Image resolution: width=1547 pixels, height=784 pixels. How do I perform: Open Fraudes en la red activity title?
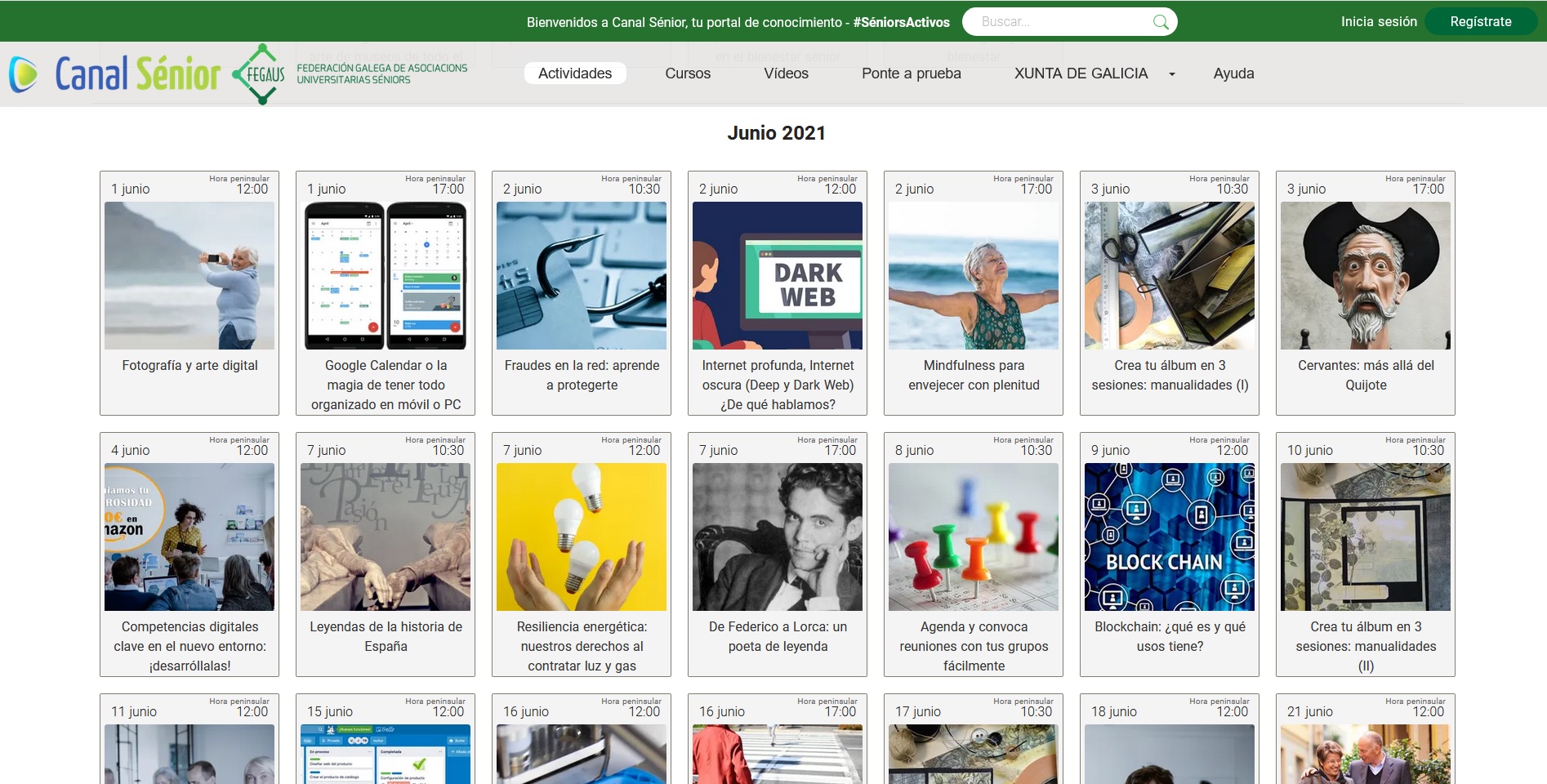(x=582, y=376)
